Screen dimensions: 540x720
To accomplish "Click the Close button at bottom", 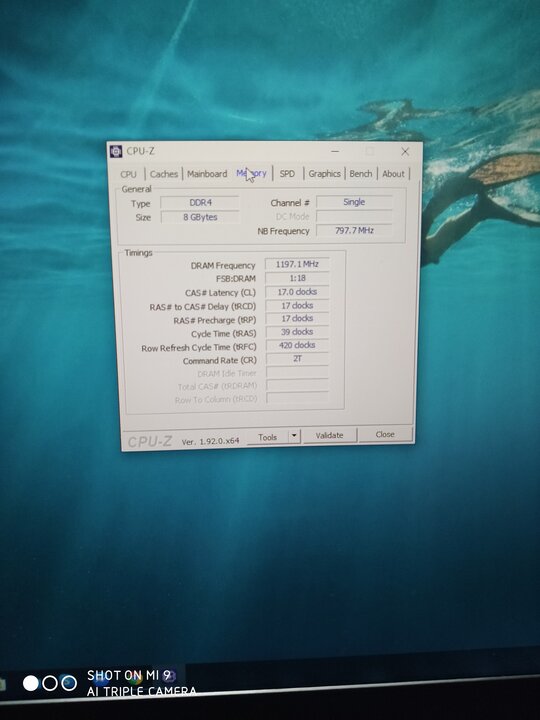I will pyautogui.click(x=385, y=434).
